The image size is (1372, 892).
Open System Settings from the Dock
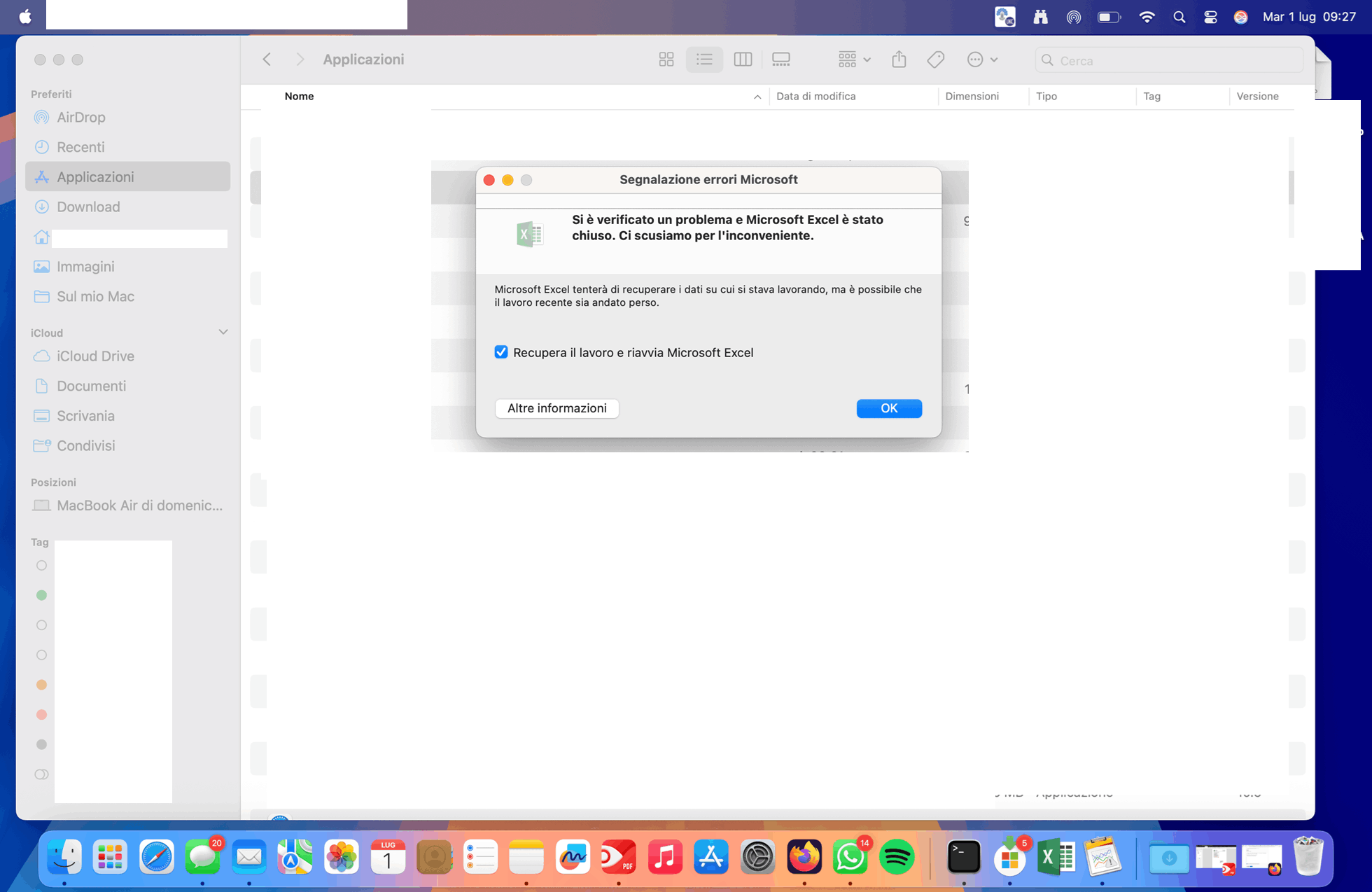pyautogui.click(x=757, y=857)
